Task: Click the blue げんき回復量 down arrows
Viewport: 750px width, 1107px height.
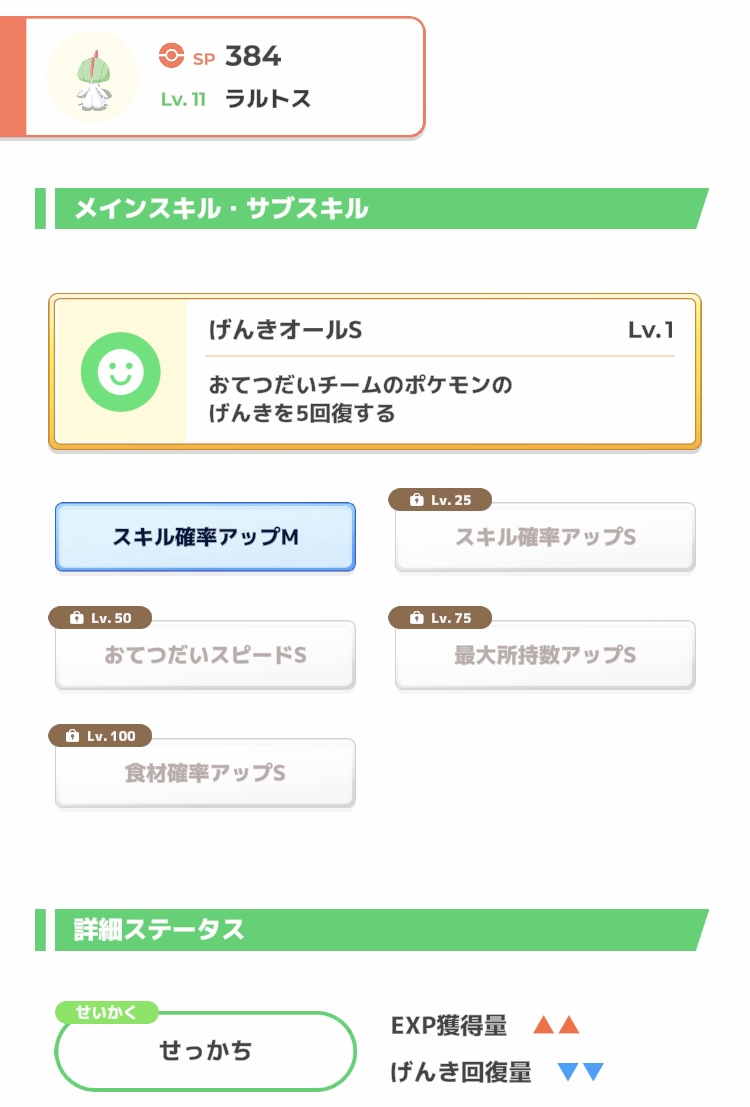Action: (580, 1072)
